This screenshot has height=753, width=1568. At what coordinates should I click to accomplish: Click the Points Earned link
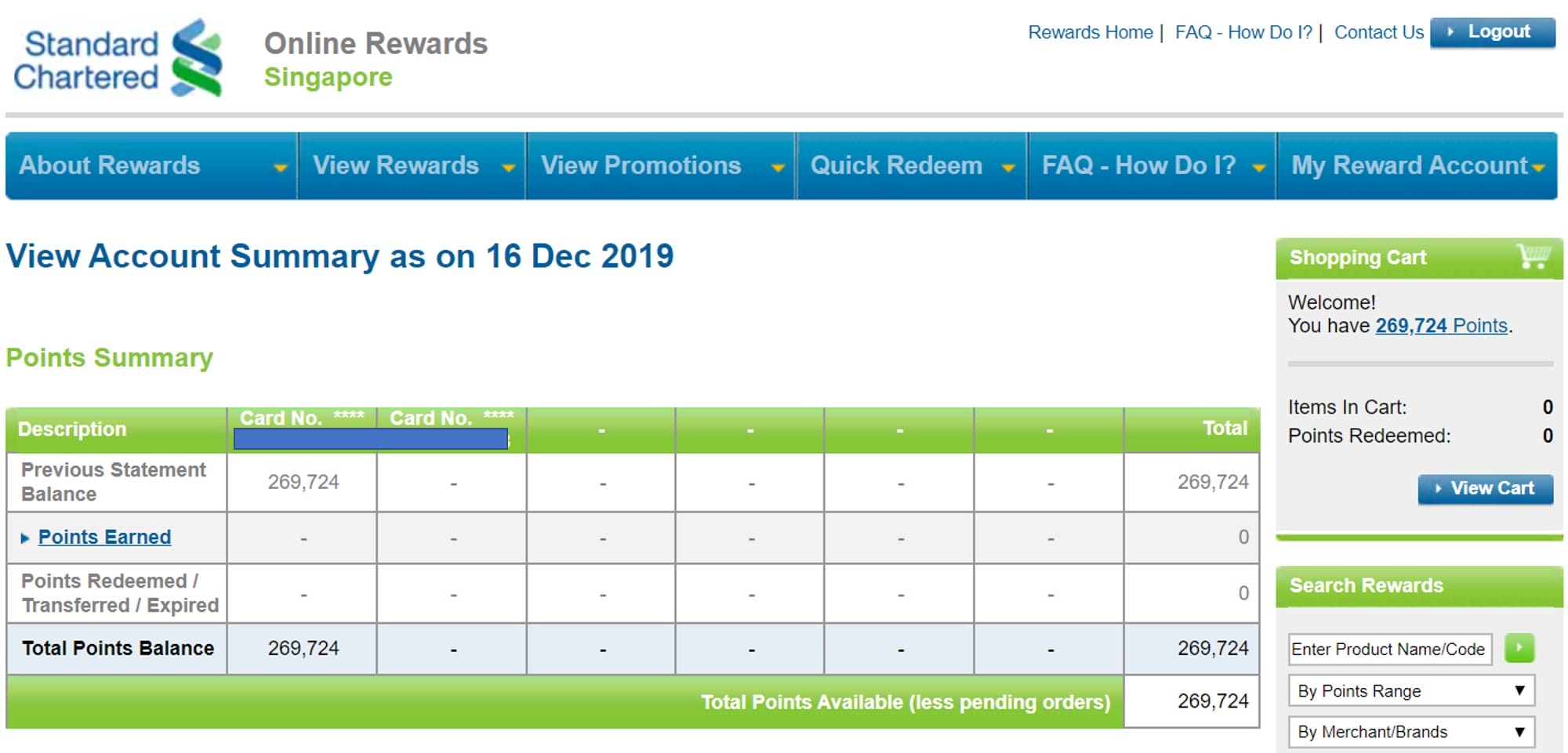[x=104, y=538]
